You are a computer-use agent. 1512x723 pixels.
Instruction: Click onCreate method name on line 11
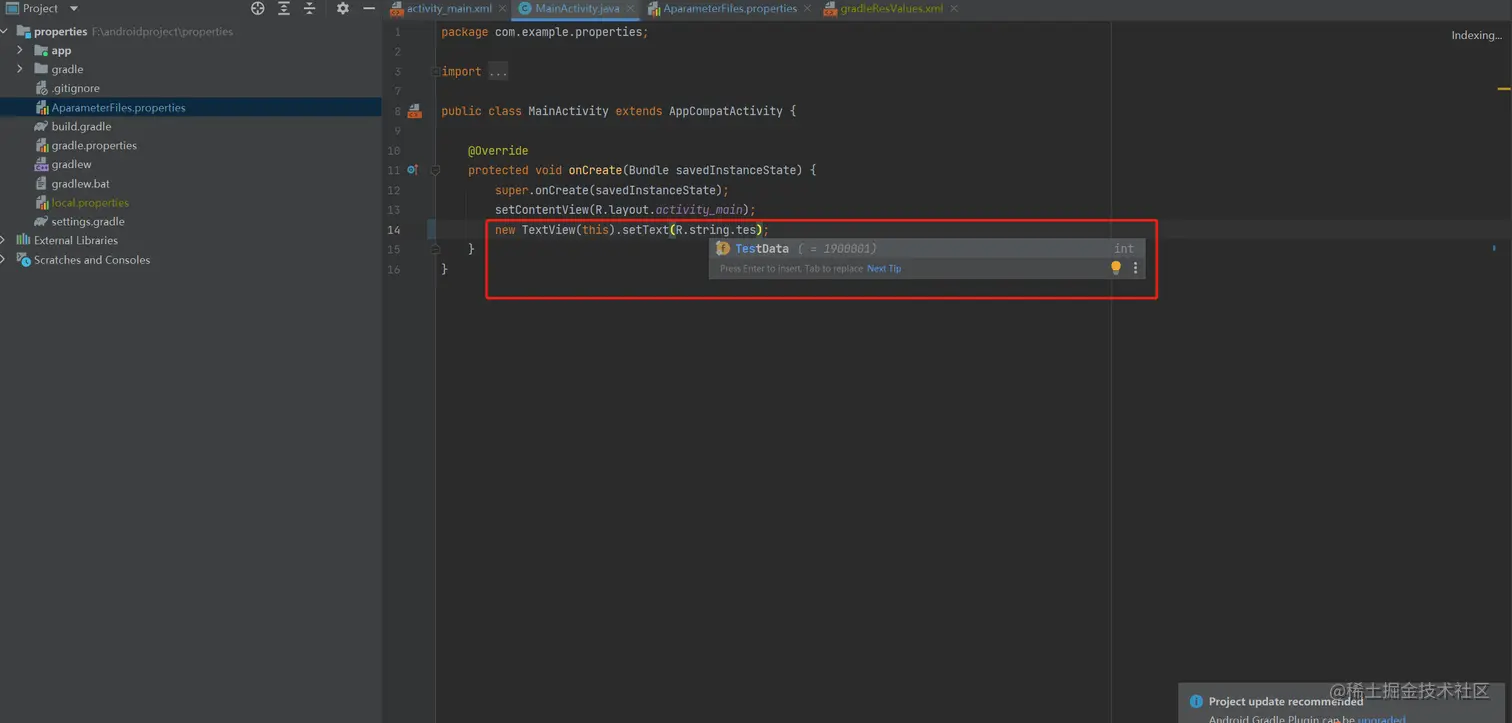(x=595, y=170)
